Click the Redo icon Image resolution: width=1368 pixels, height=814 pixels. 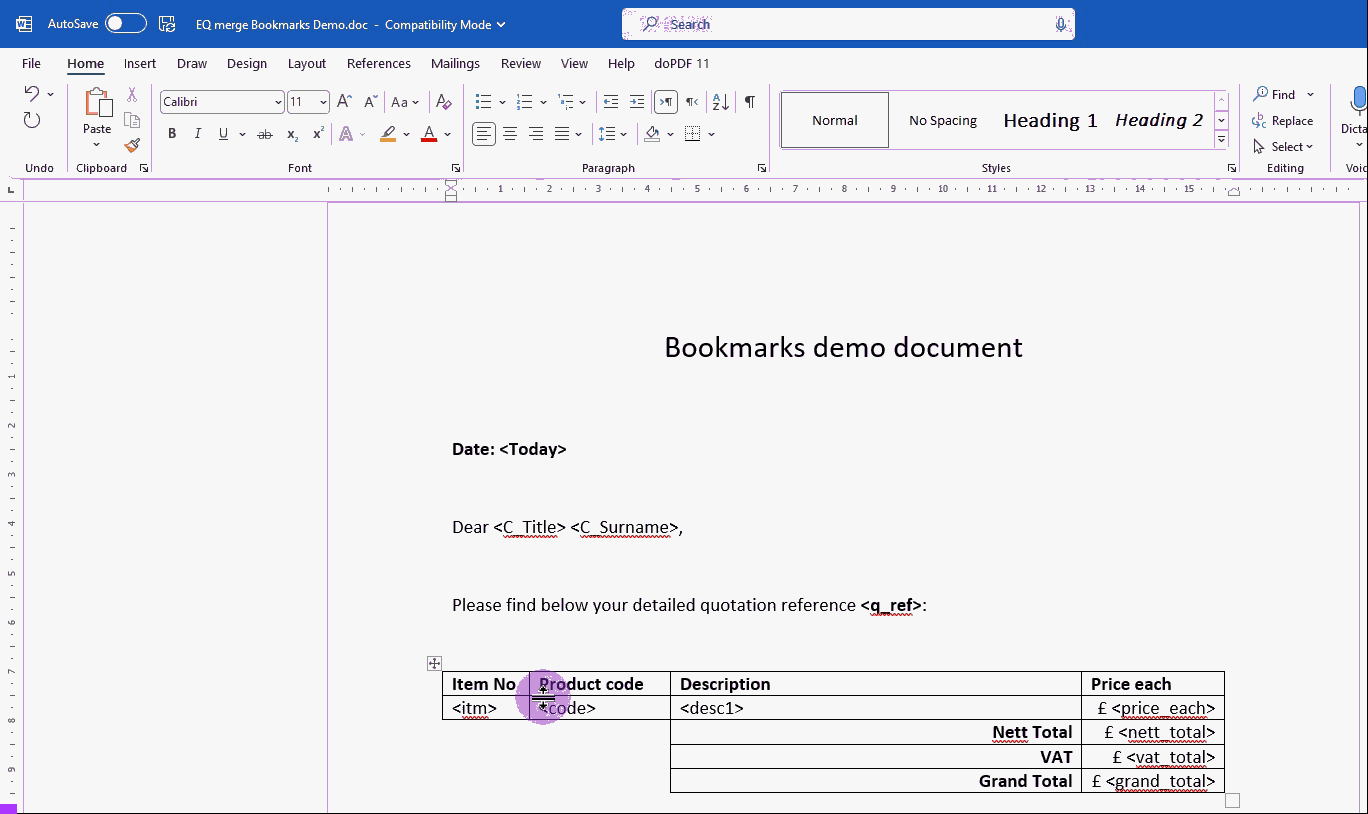32,121
